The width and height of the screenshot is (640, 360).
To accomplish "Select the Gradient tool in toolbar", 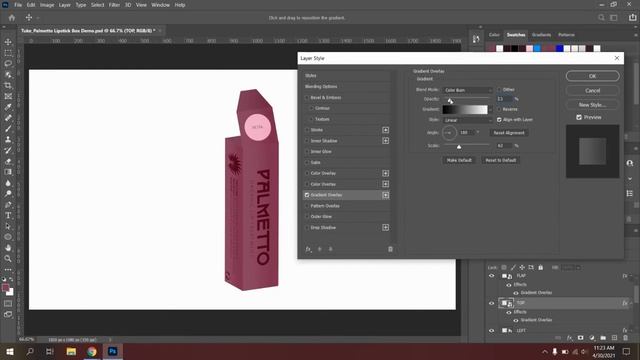I will [x=8, y=172].
